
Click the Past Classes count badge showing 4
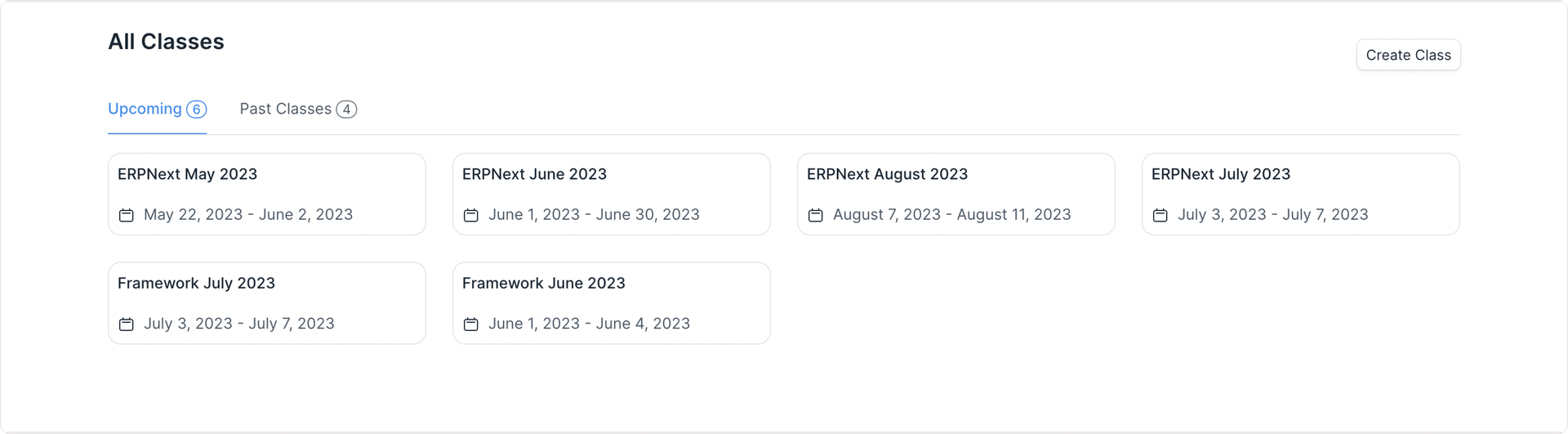click(346, 110)
